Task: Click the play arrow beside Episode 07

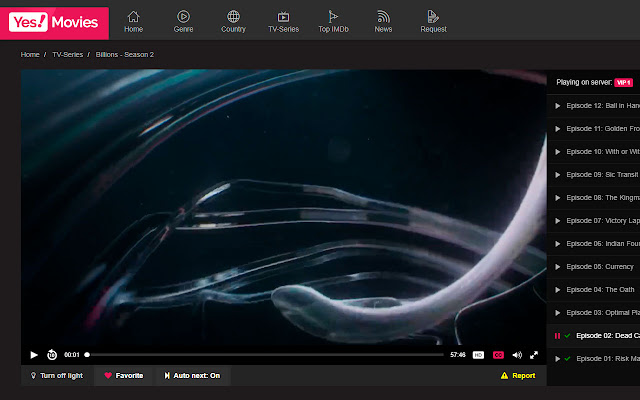Action: point(558,221)
